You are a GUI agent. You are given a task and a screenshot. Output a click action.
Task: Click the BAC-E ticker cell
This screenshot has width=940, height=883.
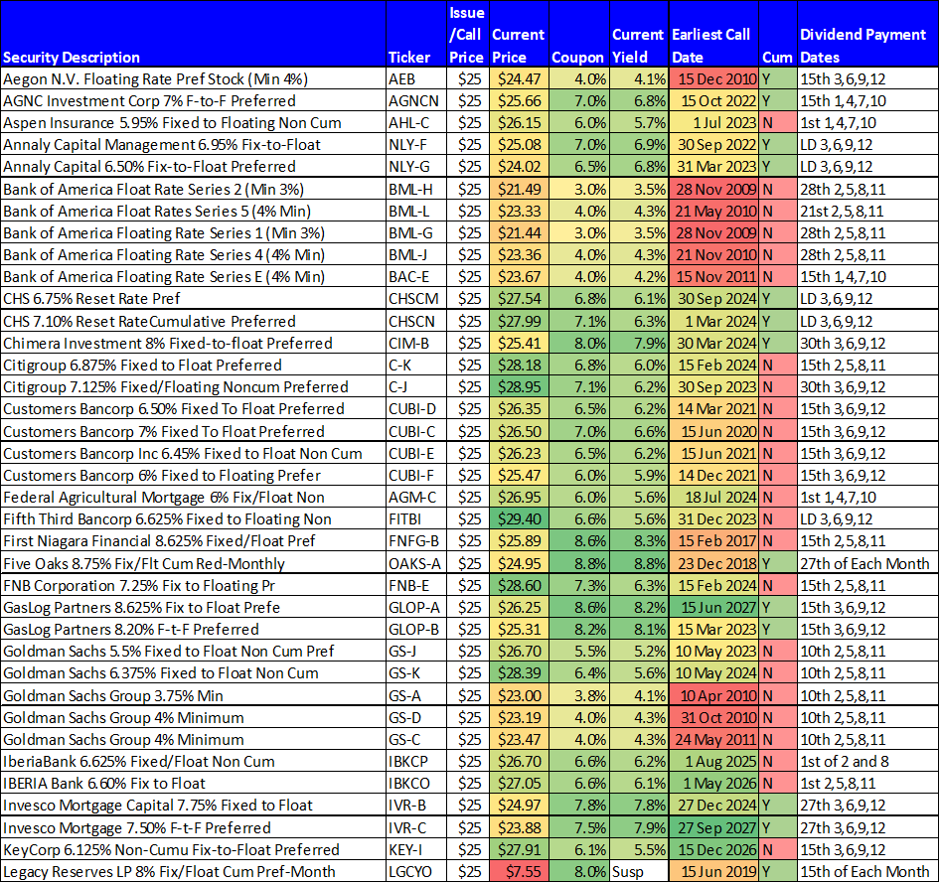416,276
